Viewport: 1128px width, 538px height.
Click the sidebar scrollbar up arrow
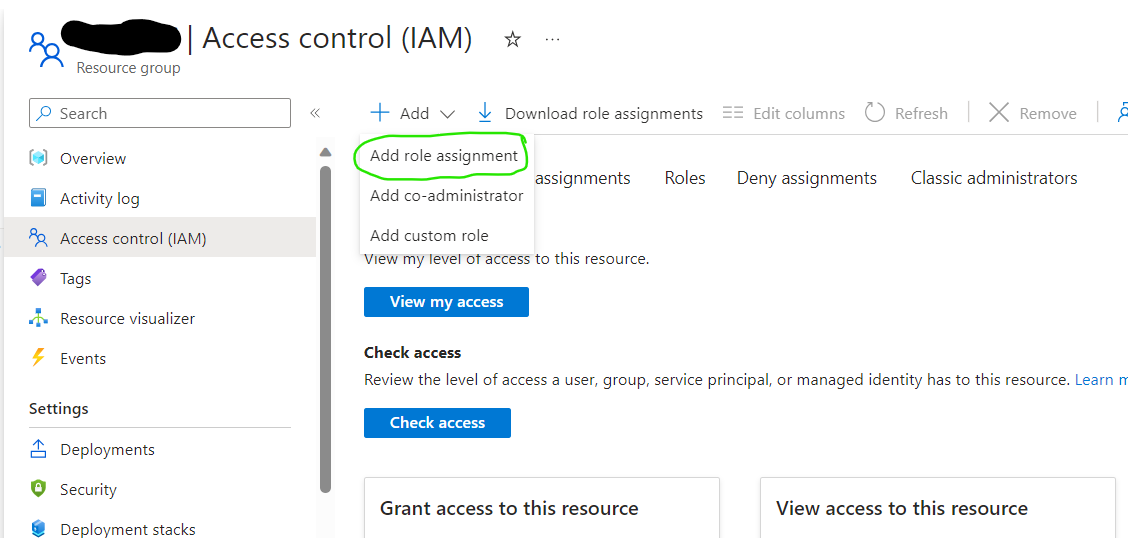point(325,152)
